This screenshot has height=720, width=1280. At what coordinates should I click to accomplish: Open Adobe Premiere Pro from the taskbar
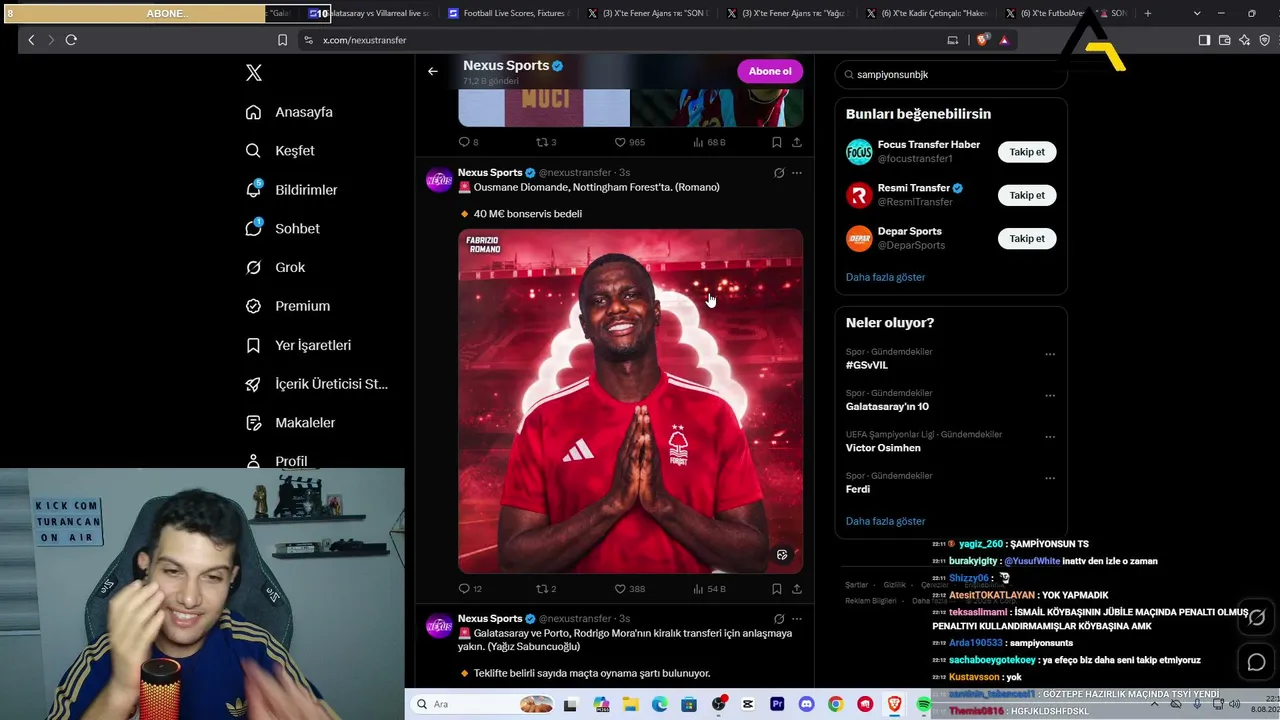[777, 705]
